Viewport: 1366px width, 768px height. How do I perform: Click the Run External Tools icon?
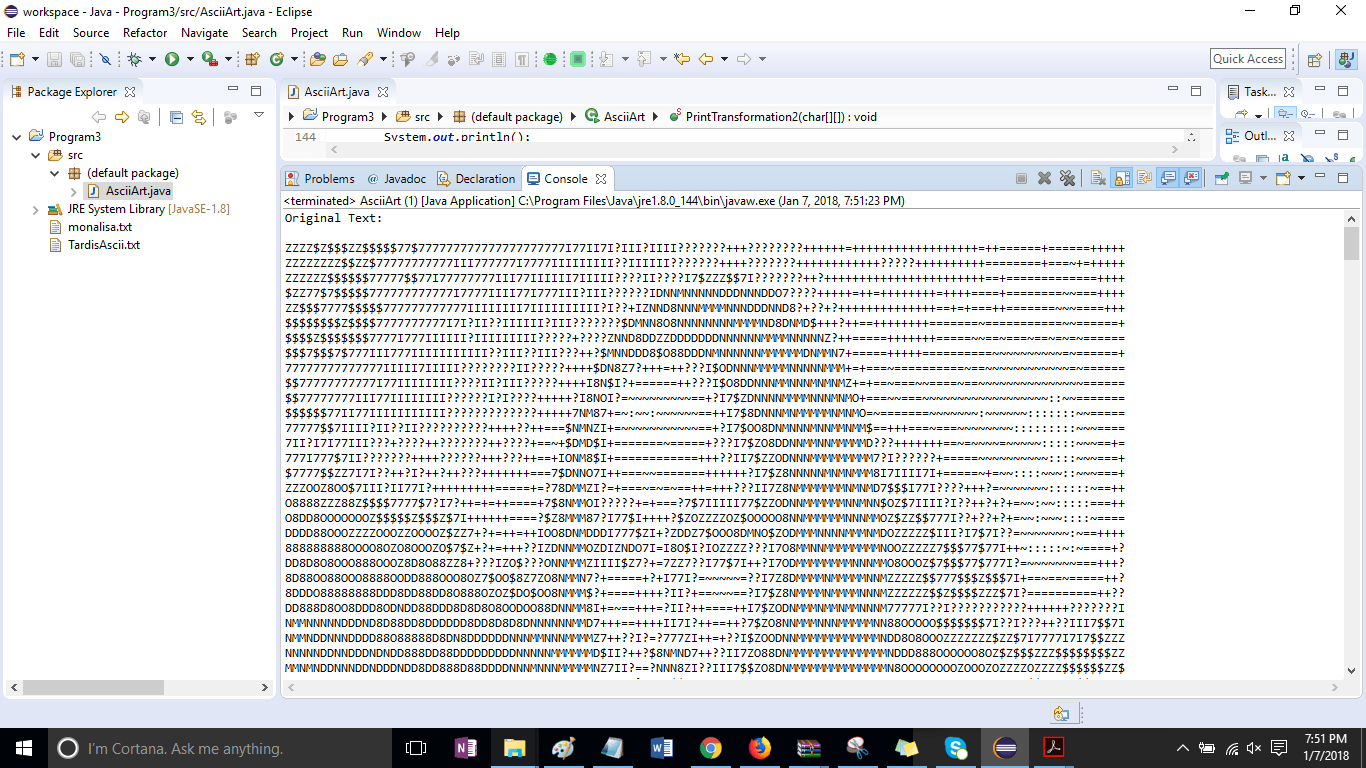click(x=209, y=59)
